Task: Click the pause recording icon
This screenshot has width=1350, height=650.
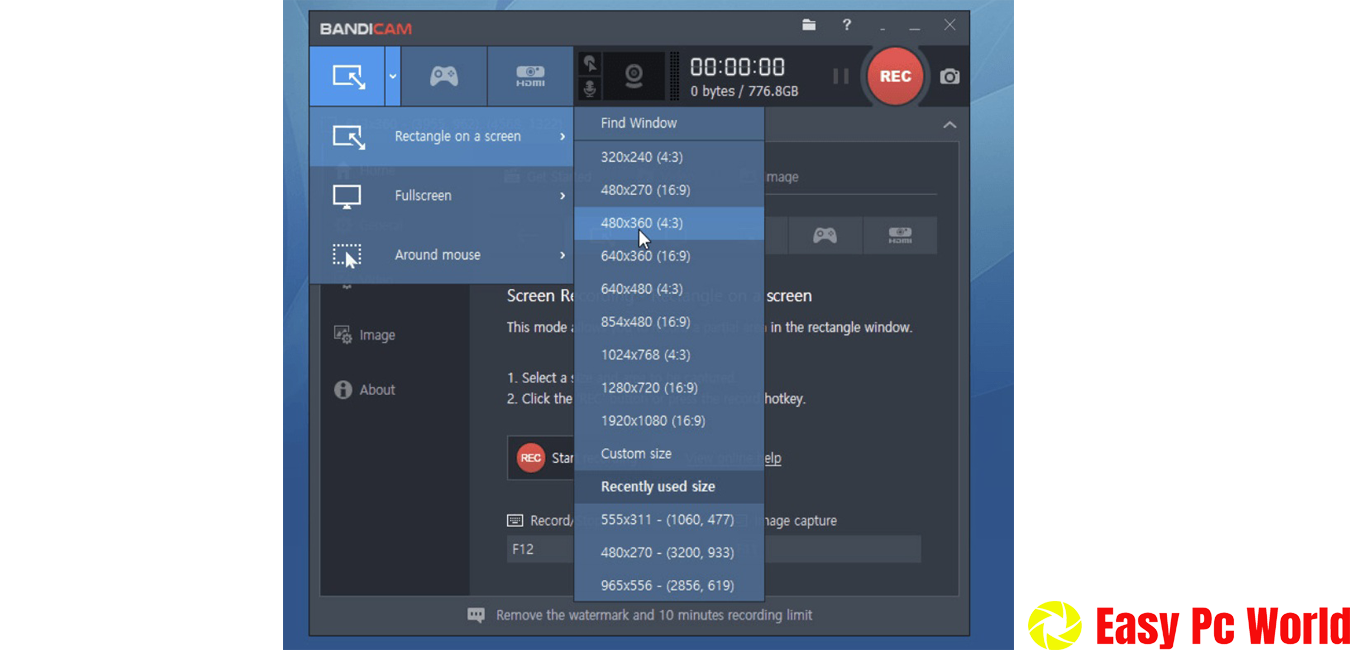Action: [x=840, y=76]
